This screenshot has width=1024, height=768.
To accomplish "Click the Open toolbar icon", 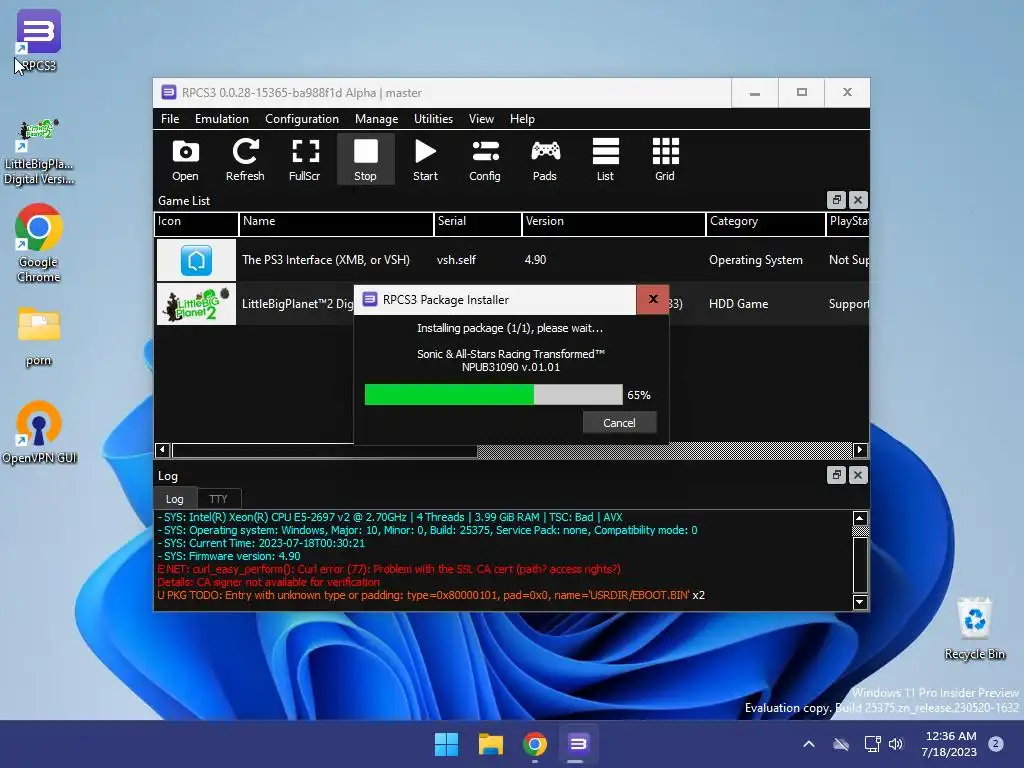I will click(x=185, y=159).
